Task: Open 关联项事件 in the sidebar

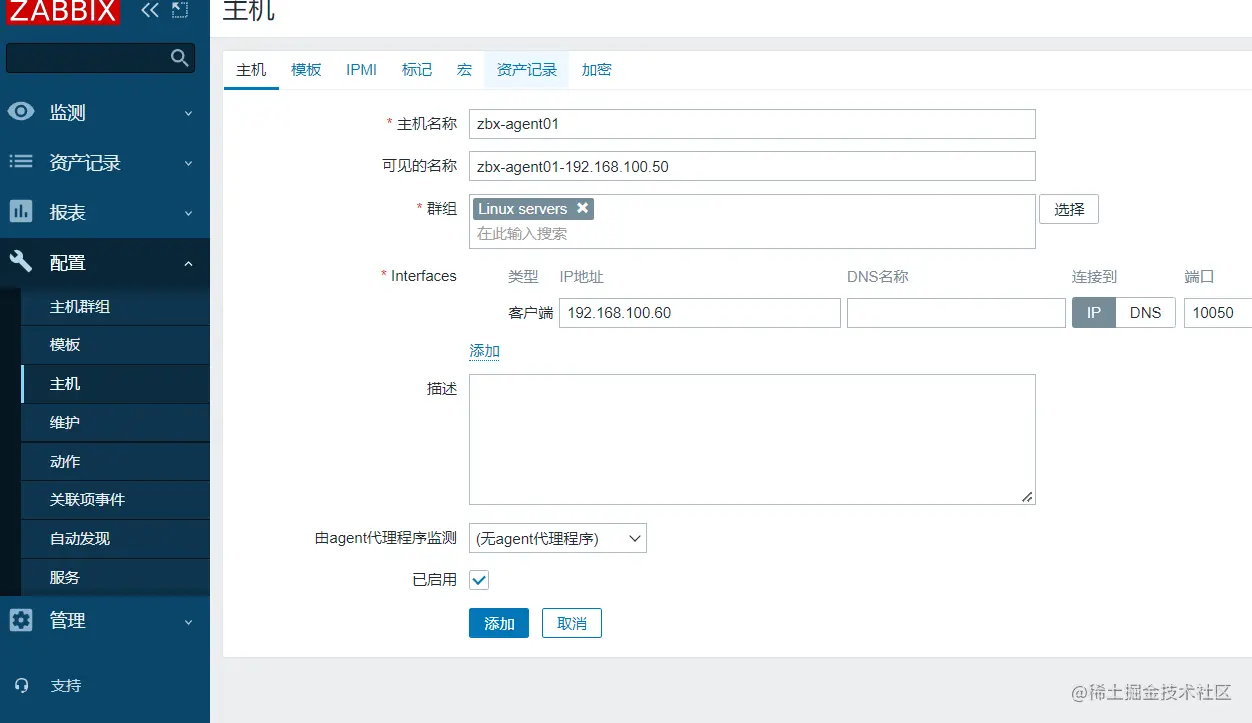Action: coord(115,500)
